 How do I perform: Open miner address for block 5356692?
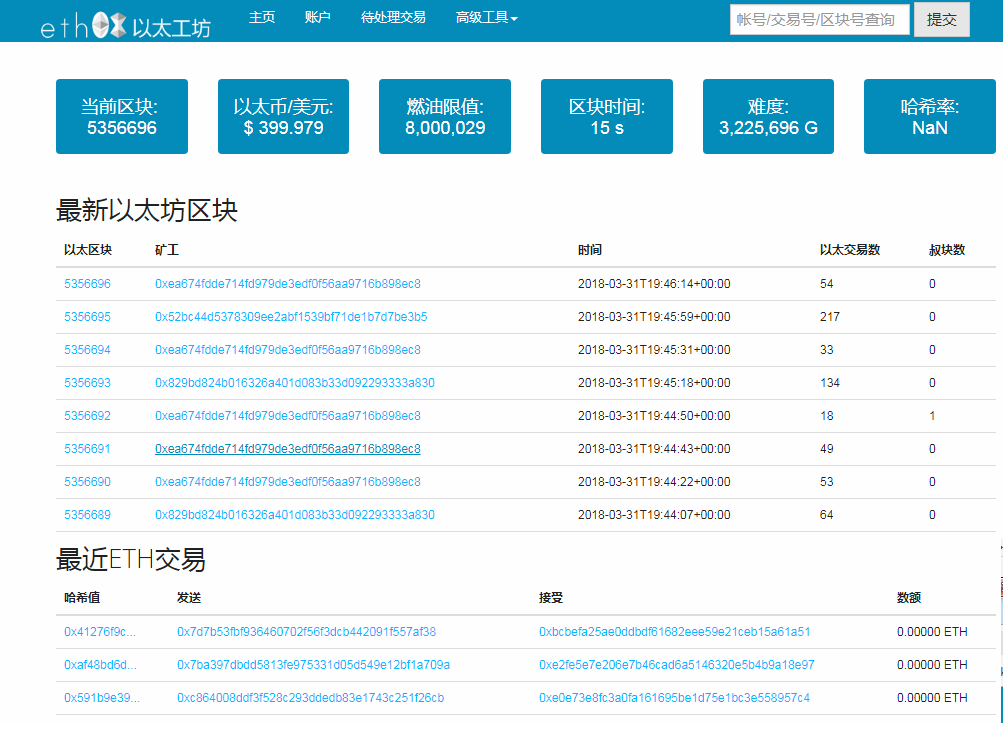coord(288,416)
